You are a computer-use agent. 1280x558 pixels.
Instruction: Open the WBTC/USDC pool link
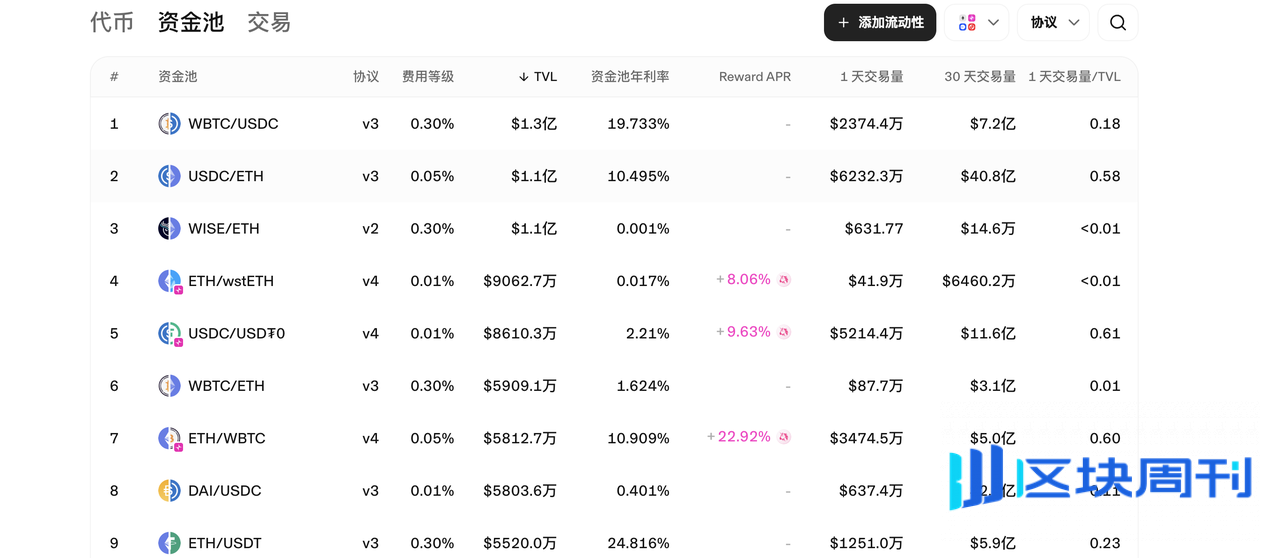click(233, 124)
